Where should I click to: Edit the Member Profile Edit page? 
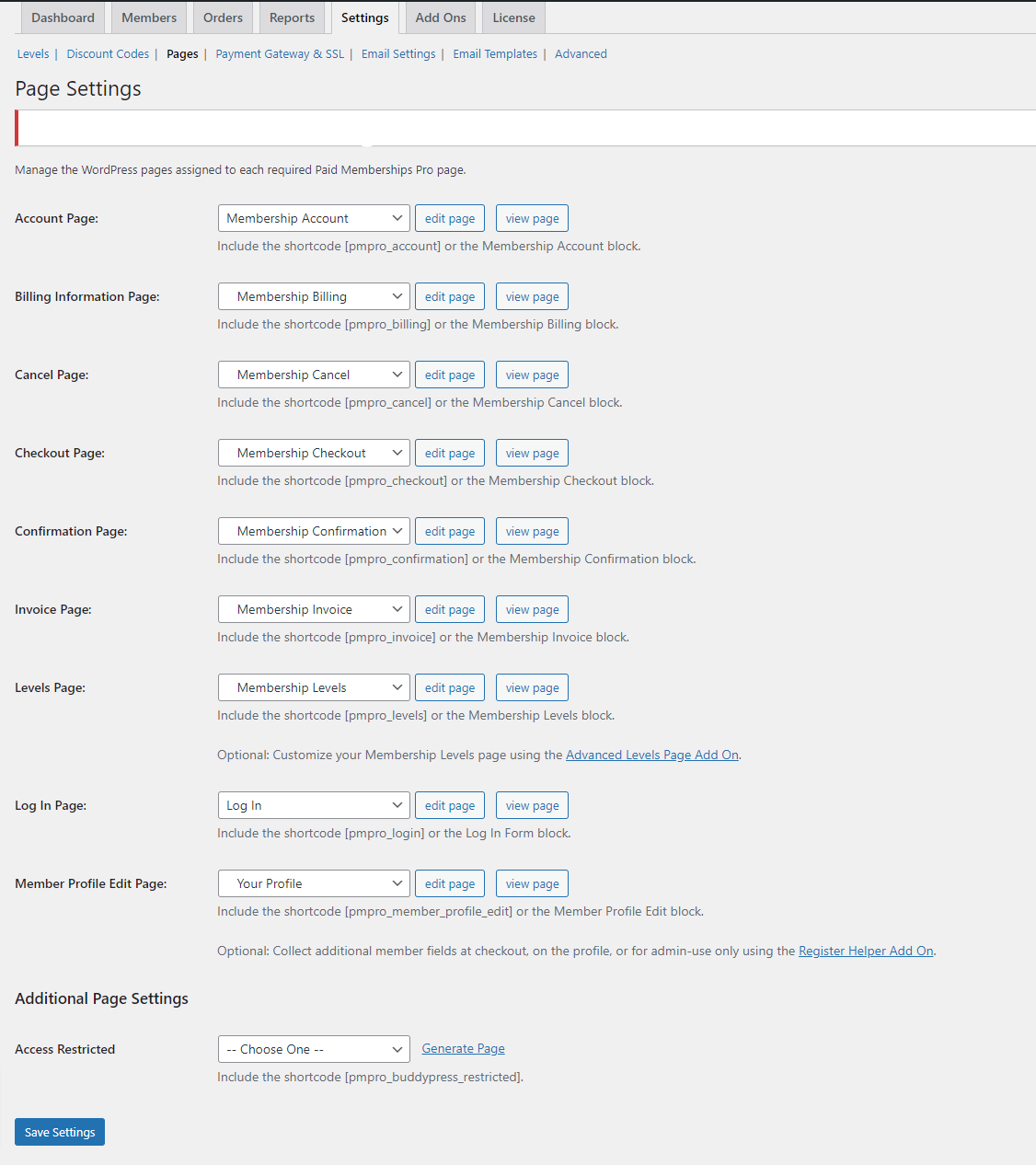[x=450, y=883]
